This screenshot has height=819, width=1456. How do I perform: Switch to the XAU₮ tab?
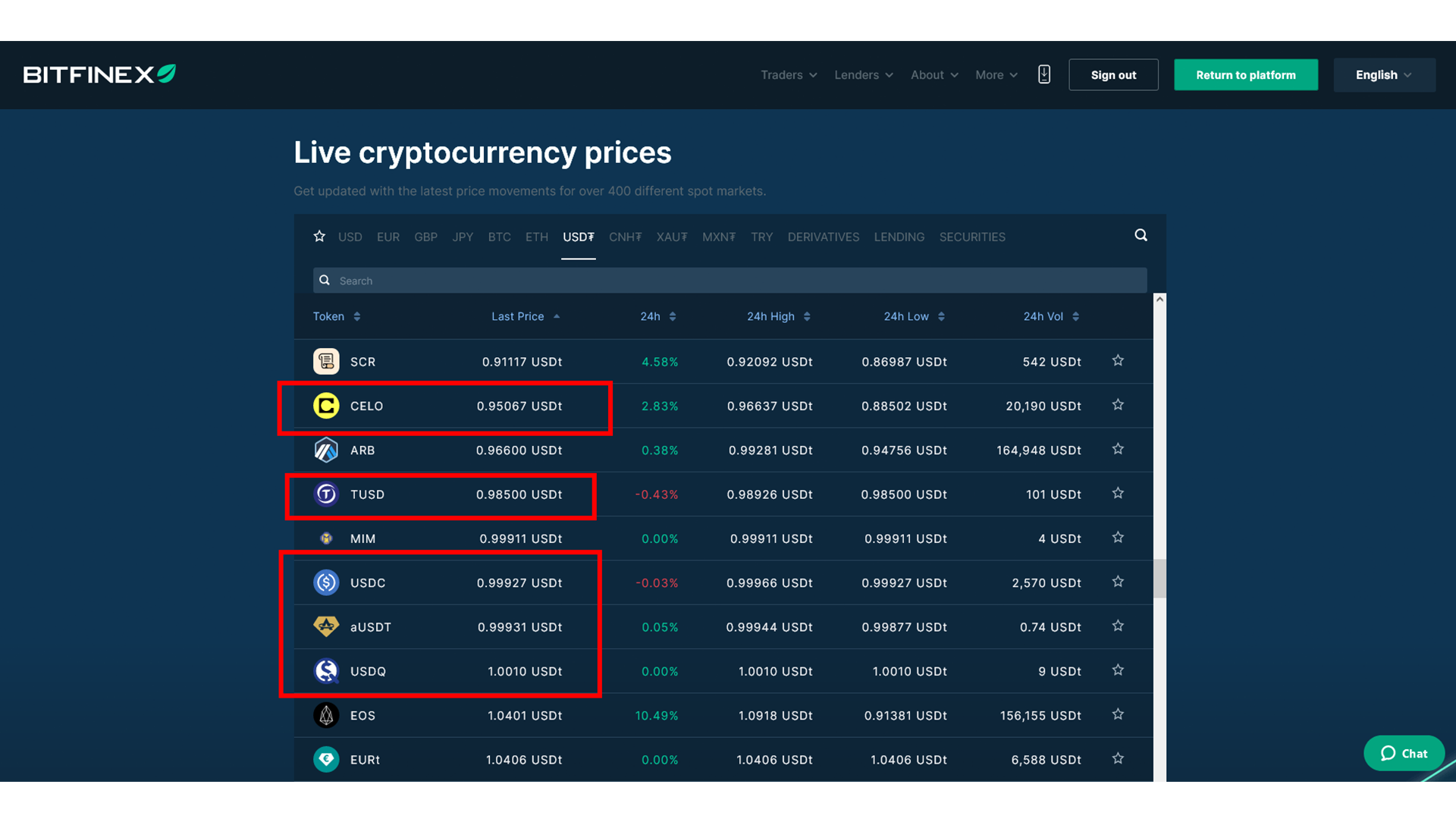point(672,237)
